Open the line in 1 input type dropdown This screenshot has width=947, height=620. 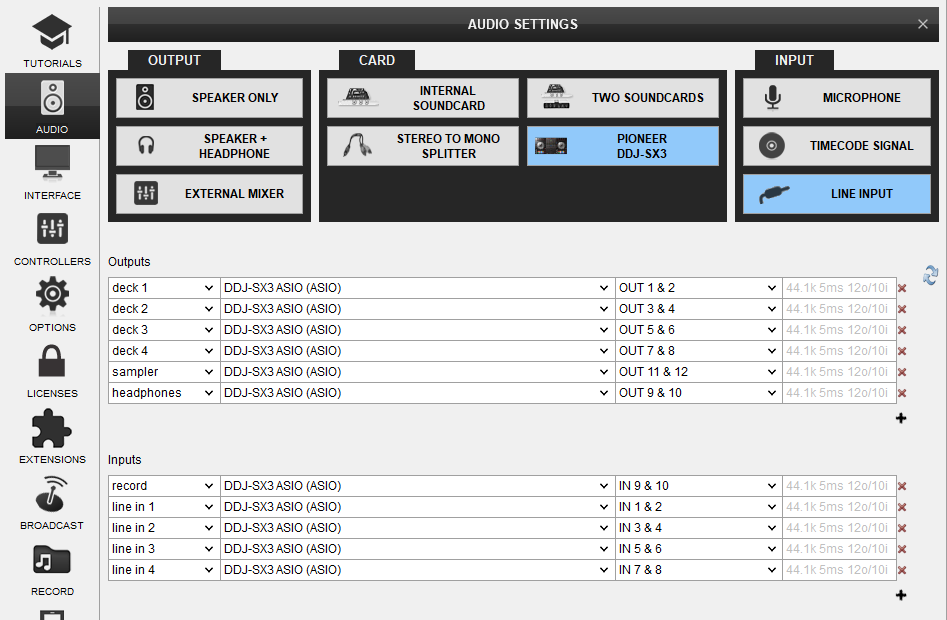point(164,507)
